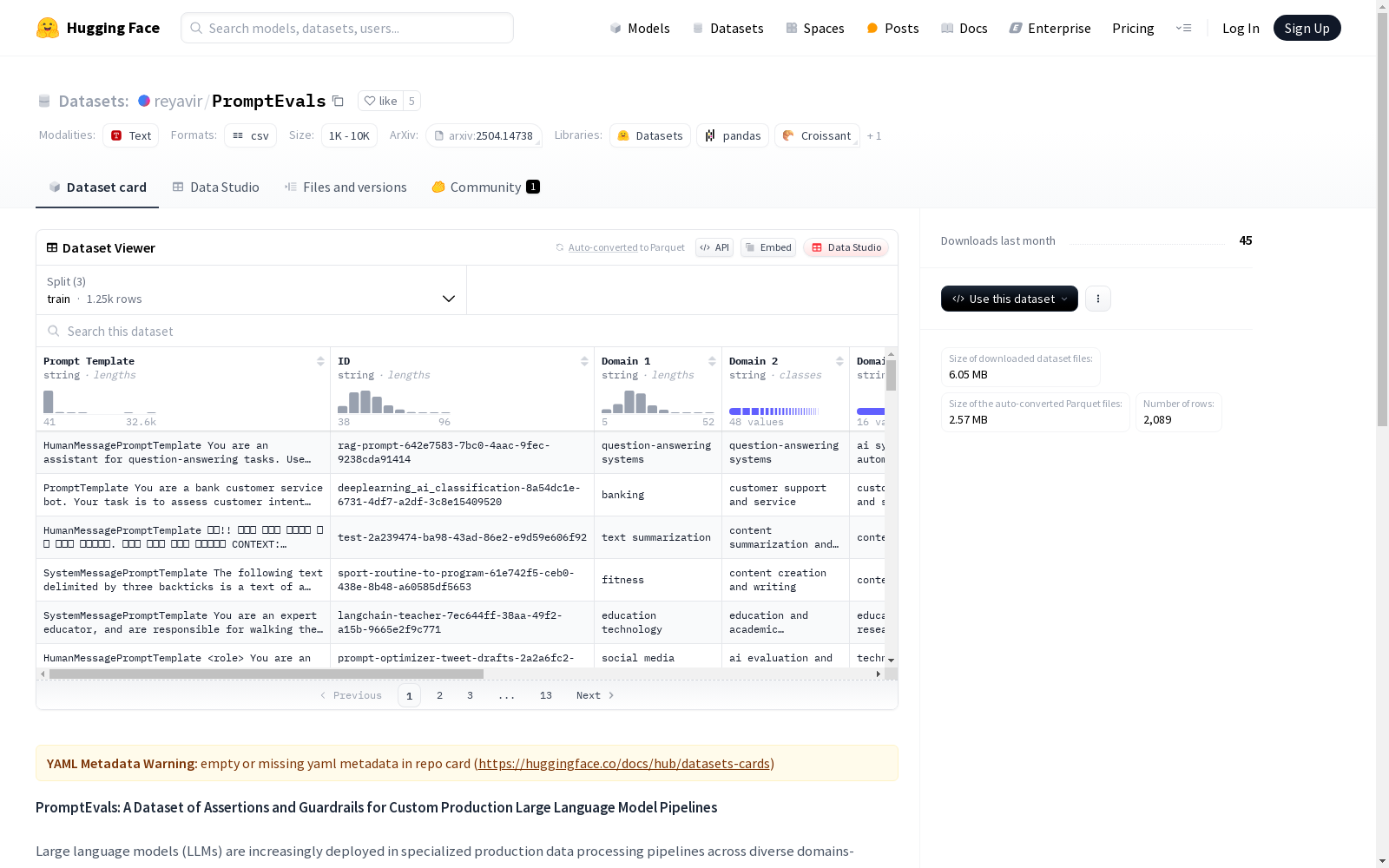
Task: Click the Prompt Template lengths histogram
Action: [x=100, y=402]
